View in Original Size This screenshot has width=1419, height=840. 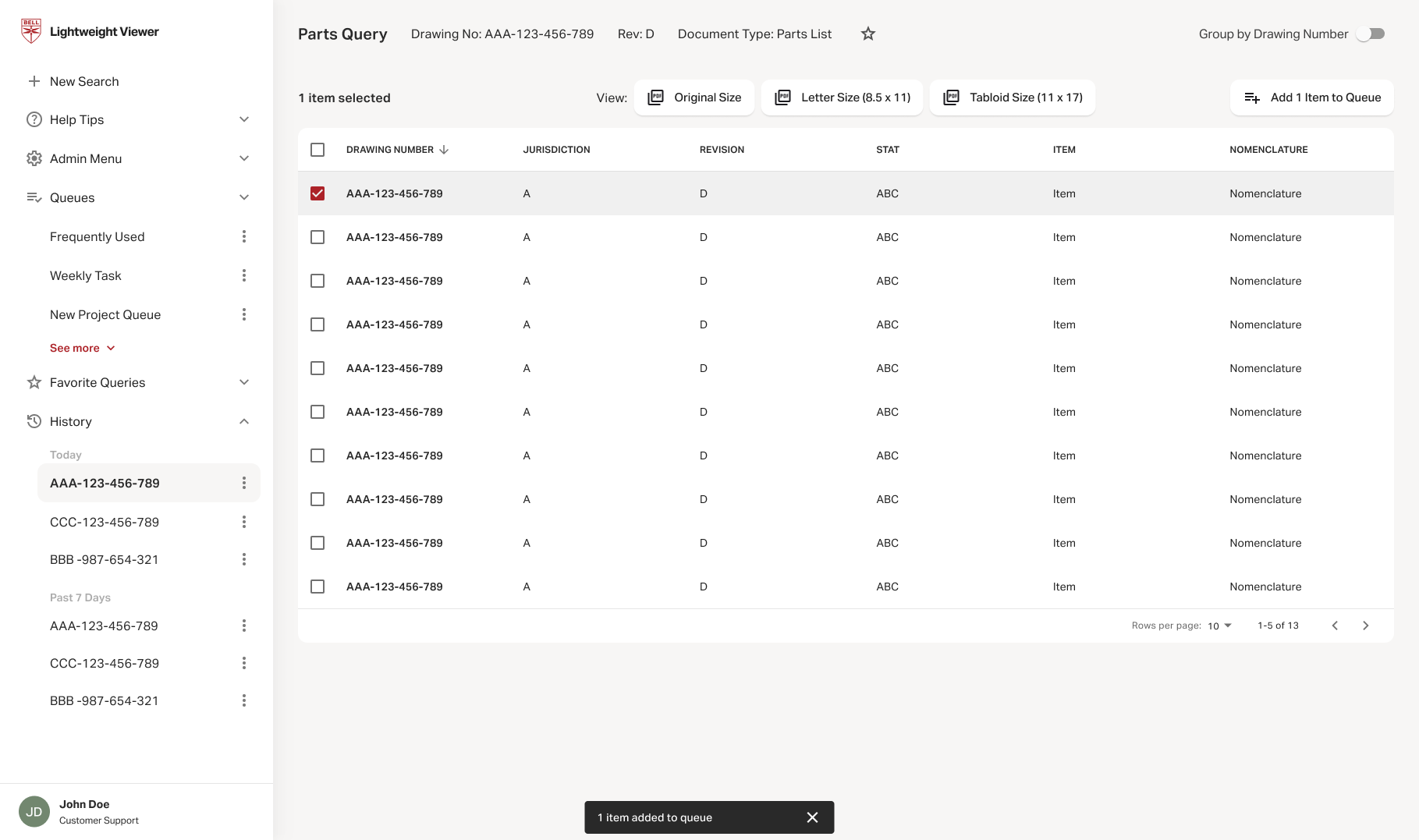(x=694, y=97)
